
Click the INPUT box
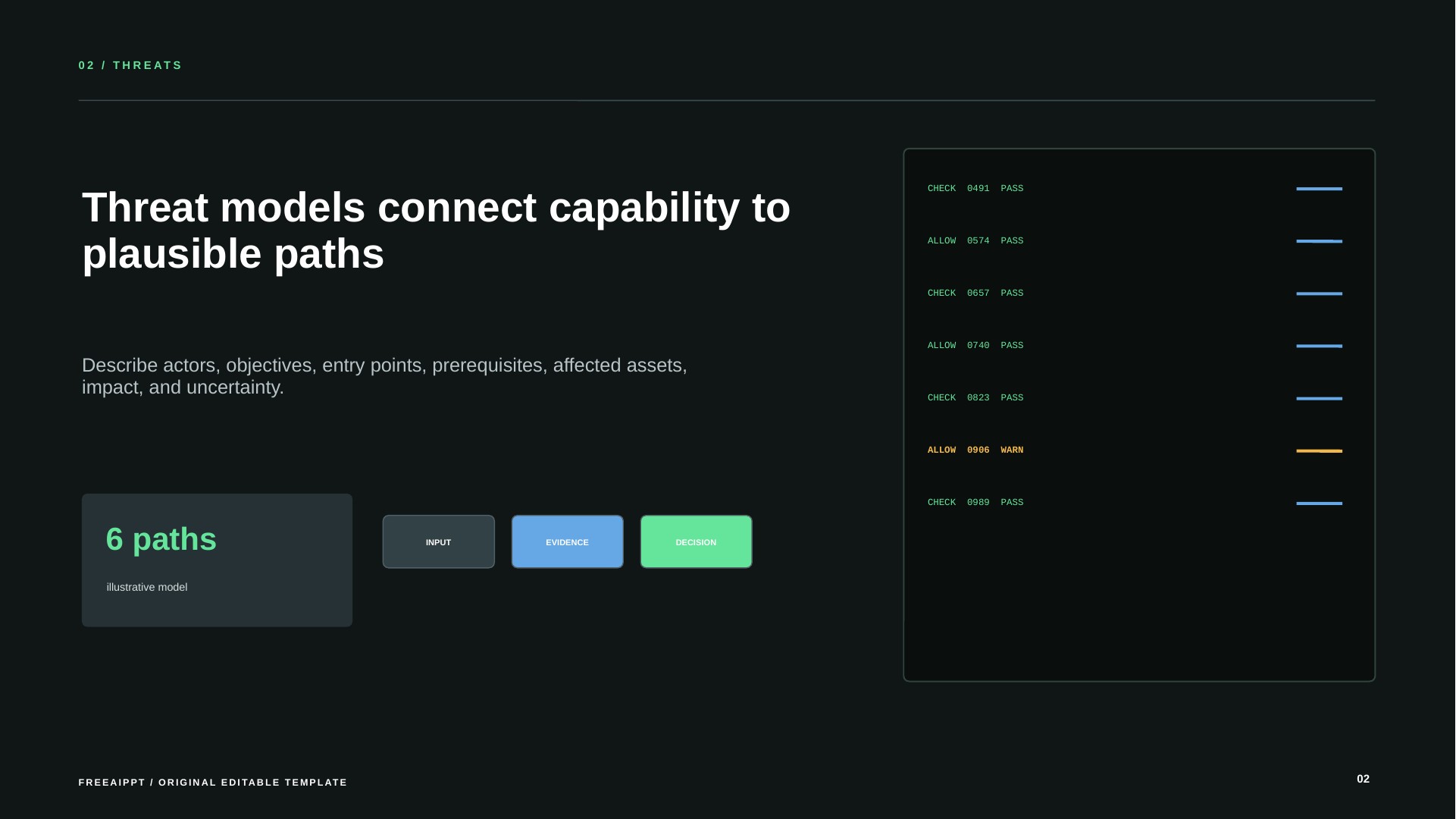pos(438,541)
